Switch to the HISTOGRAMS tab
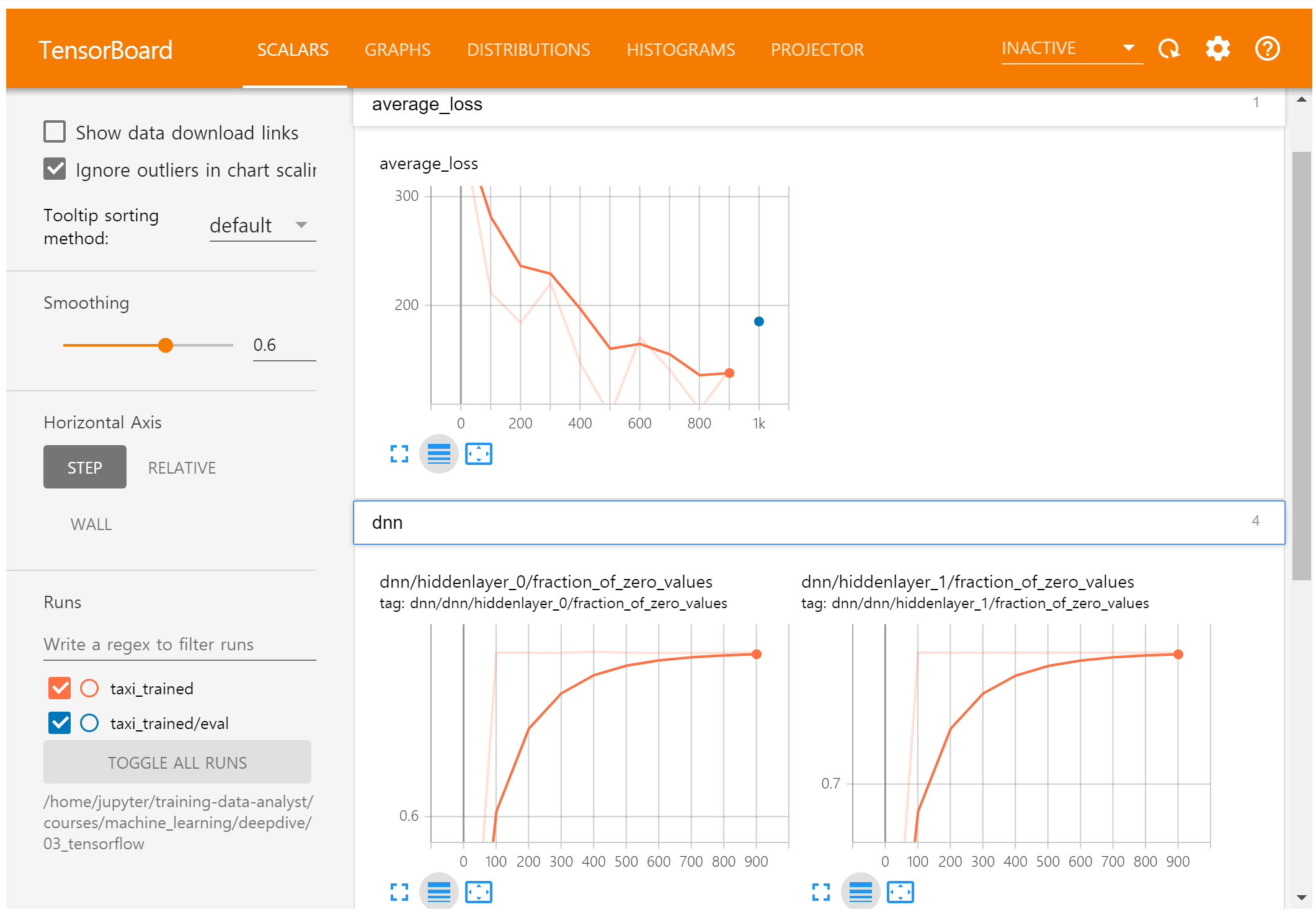This screenshot has height=915, width=1316. pos(680,50)
